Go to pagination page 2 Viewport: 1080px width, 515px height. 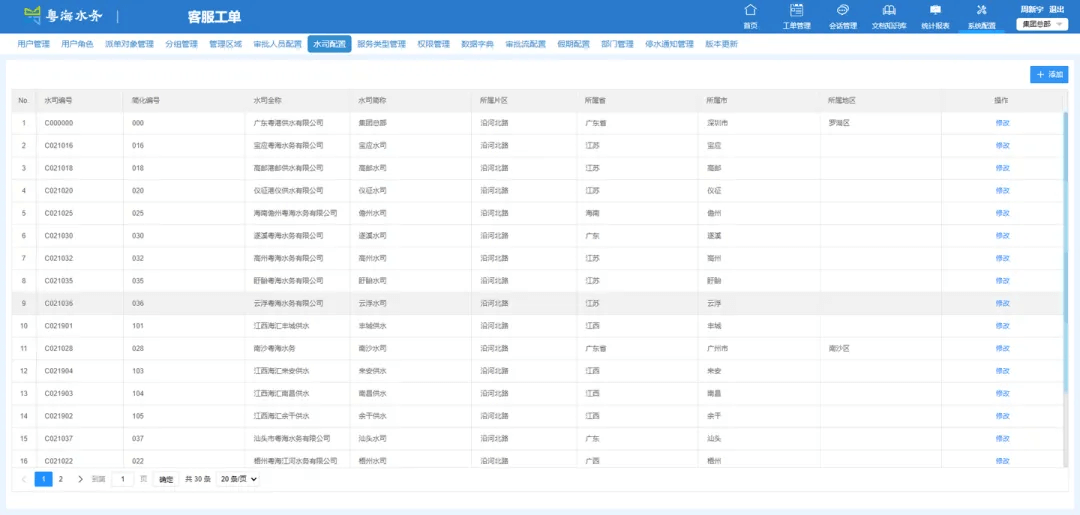pos(61,479)
